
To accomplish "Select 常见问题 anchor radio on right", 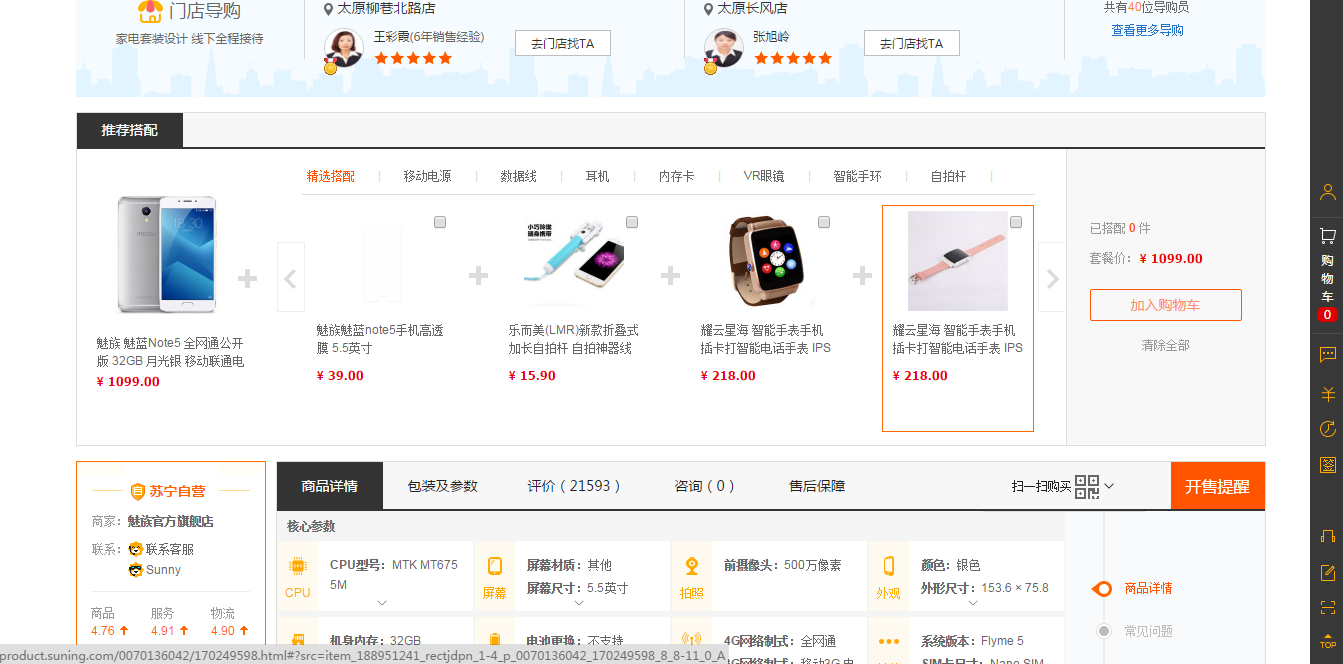I will [1104, 631].
